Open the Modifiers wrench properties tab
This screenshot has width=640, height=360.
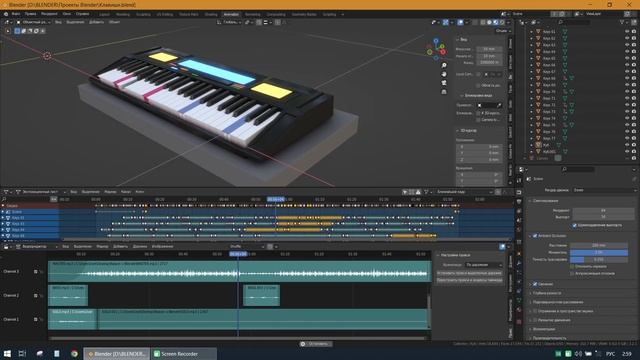[519, 263]
